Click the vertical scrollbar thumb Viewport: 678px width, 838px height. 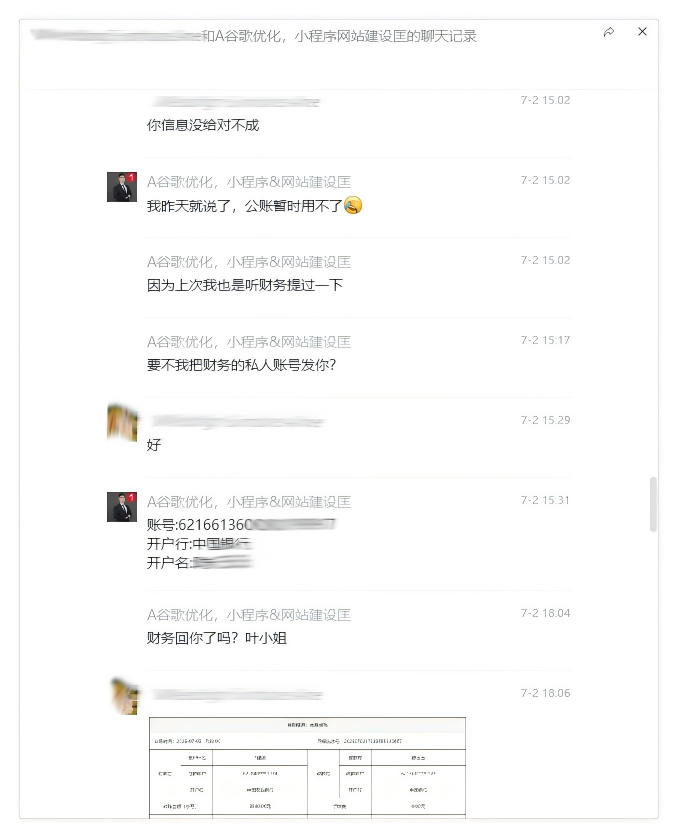653,505
